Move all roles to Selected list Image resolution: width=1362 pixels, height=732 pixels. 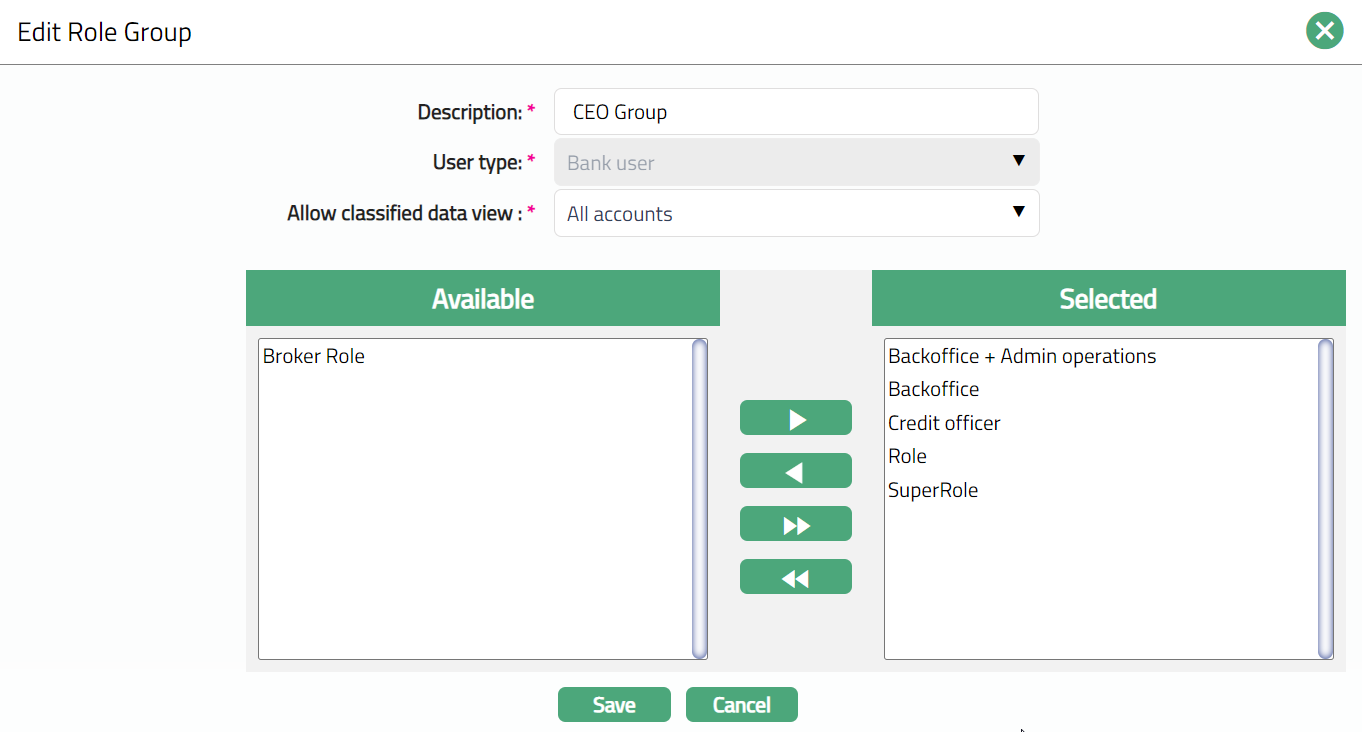pos(795,524)
